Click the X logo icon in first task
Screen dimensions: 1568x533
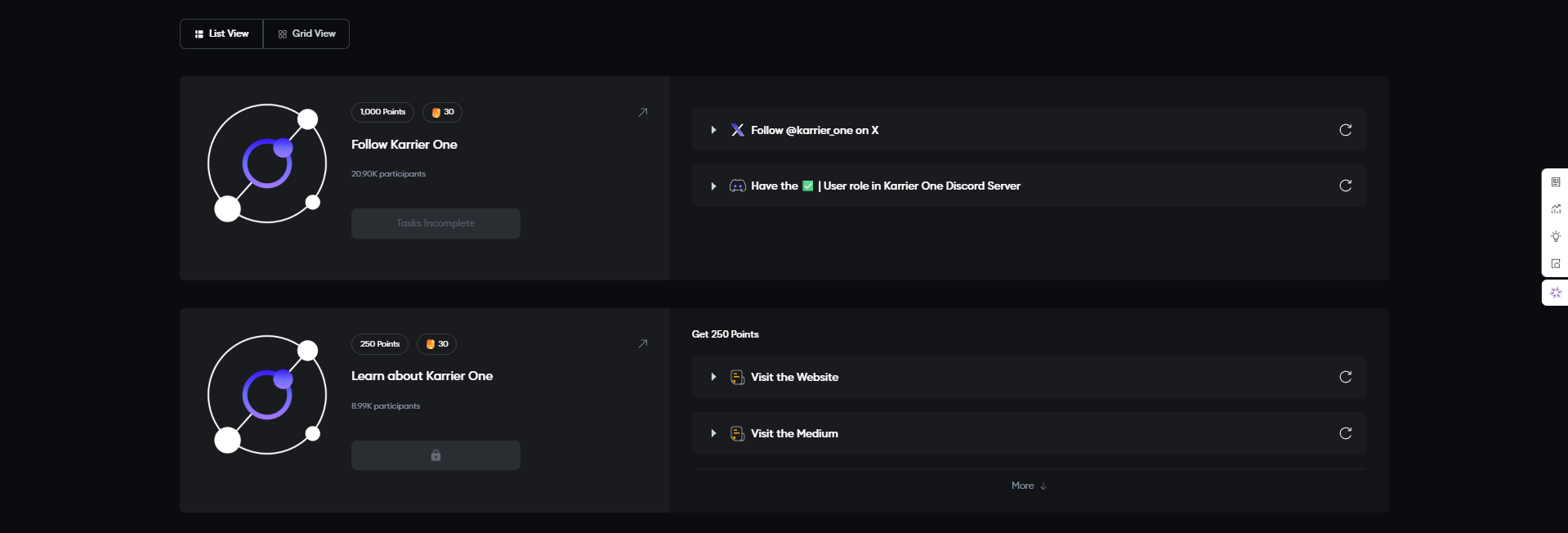pyautogui.click(x=737, y=130)
